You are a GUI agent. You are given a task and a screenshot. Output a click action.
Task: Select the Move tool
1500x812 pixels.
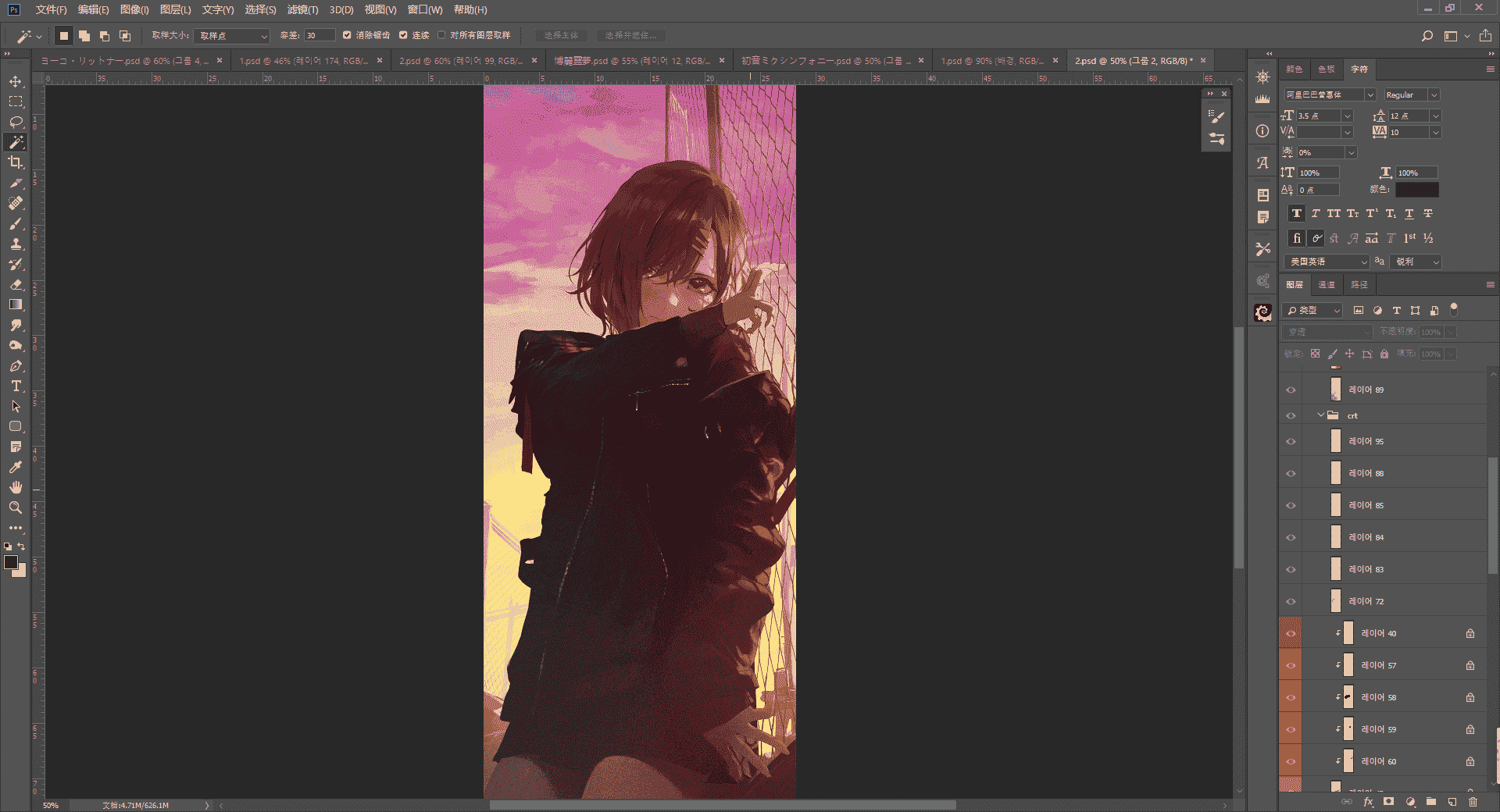point(16,81)
